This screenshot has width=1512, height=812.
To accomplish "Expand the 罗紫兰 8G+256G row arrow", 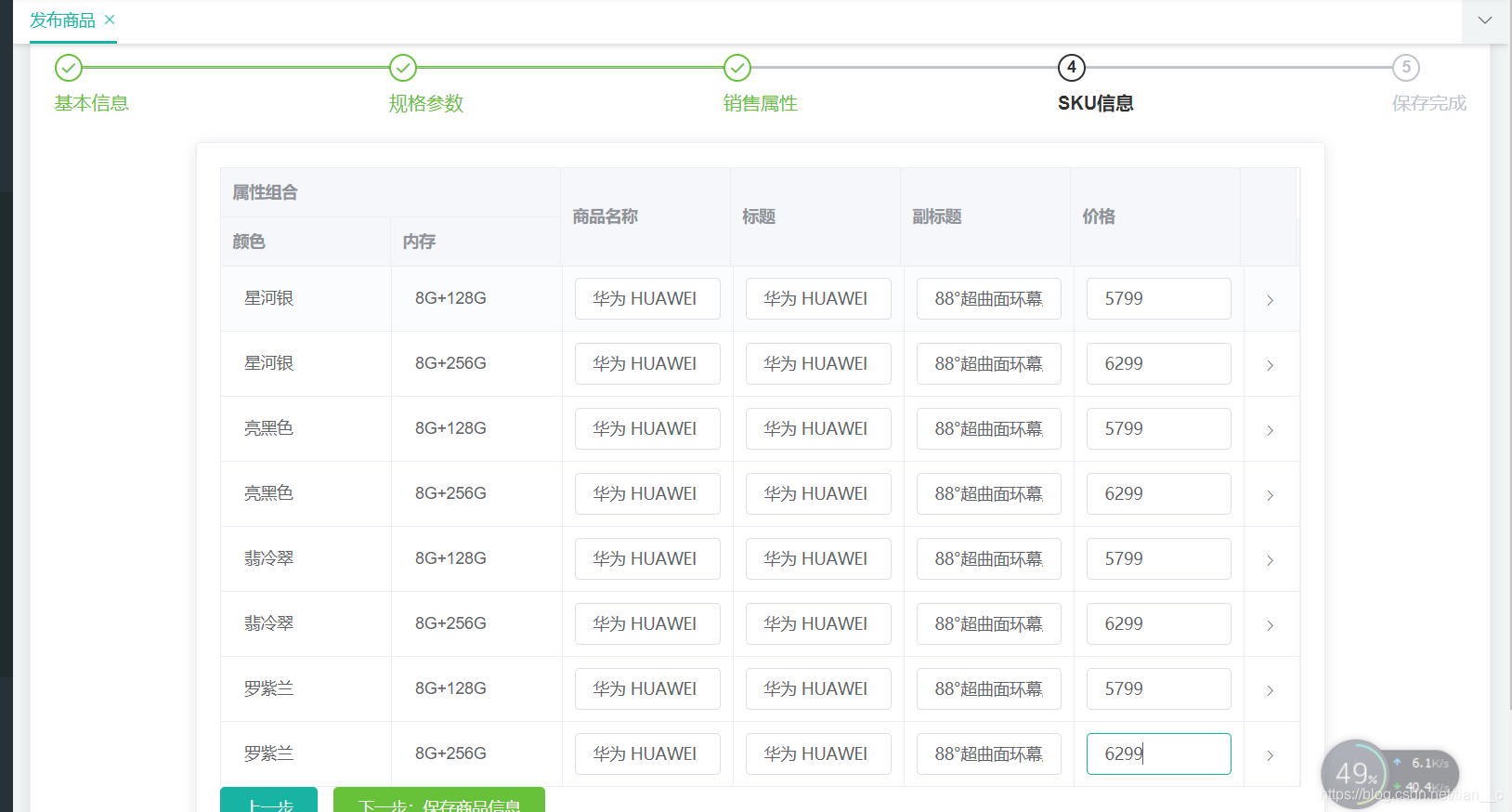I will pyautogui.click(x=1270, y=755).
